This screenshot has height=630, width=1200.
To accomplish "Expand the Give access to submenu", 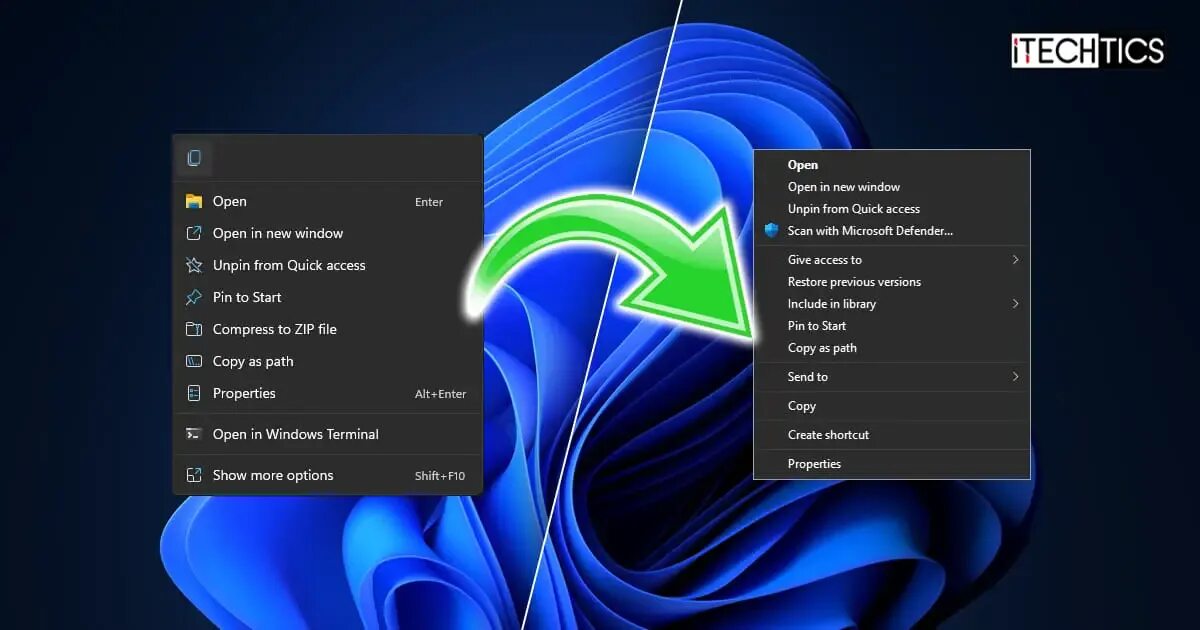I will (x=1015, y=259).
